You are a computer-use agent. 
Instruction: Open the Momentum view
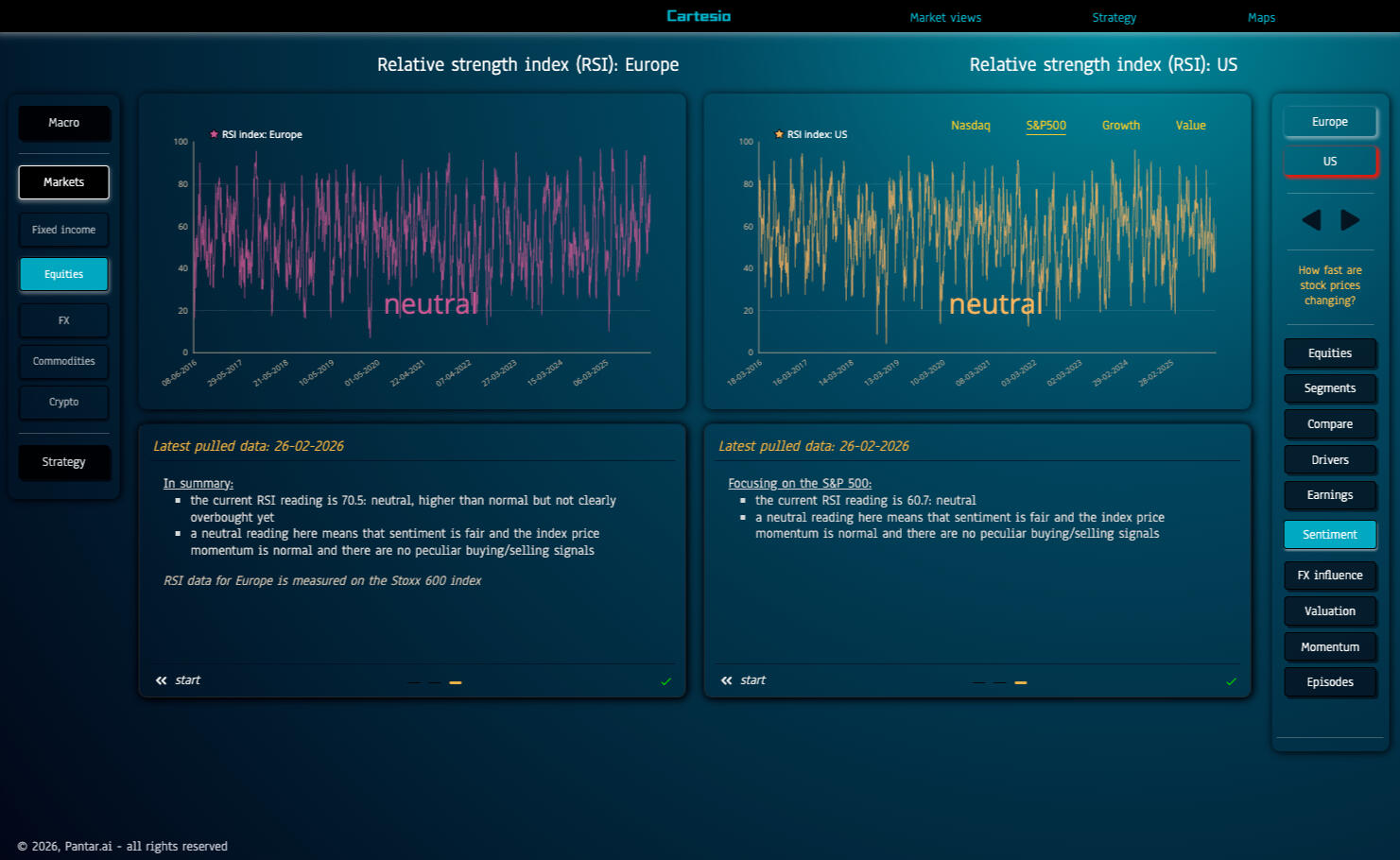click(x=1329, y=647)
